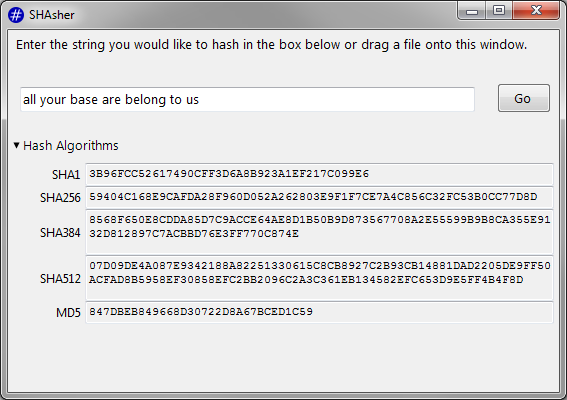Click the SHA1 hash output field

pyautogui.click(x=319, y=174)
